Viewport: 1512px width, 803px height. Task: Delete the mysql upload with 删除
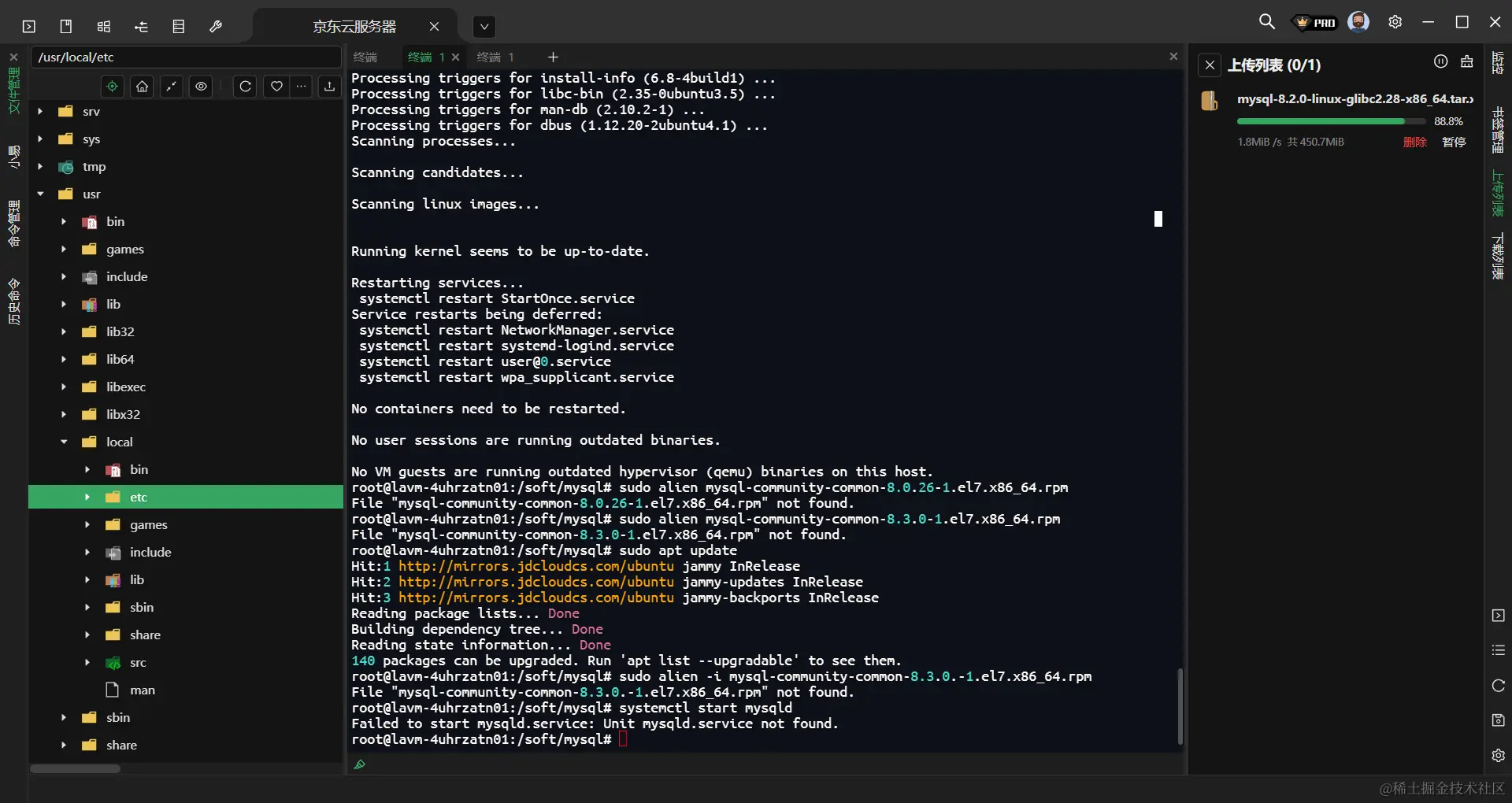1415,142
